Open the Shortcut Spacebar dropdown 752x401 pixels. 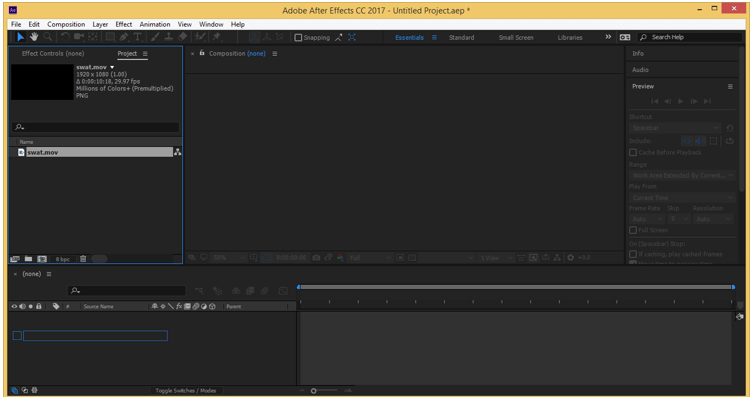675,128
